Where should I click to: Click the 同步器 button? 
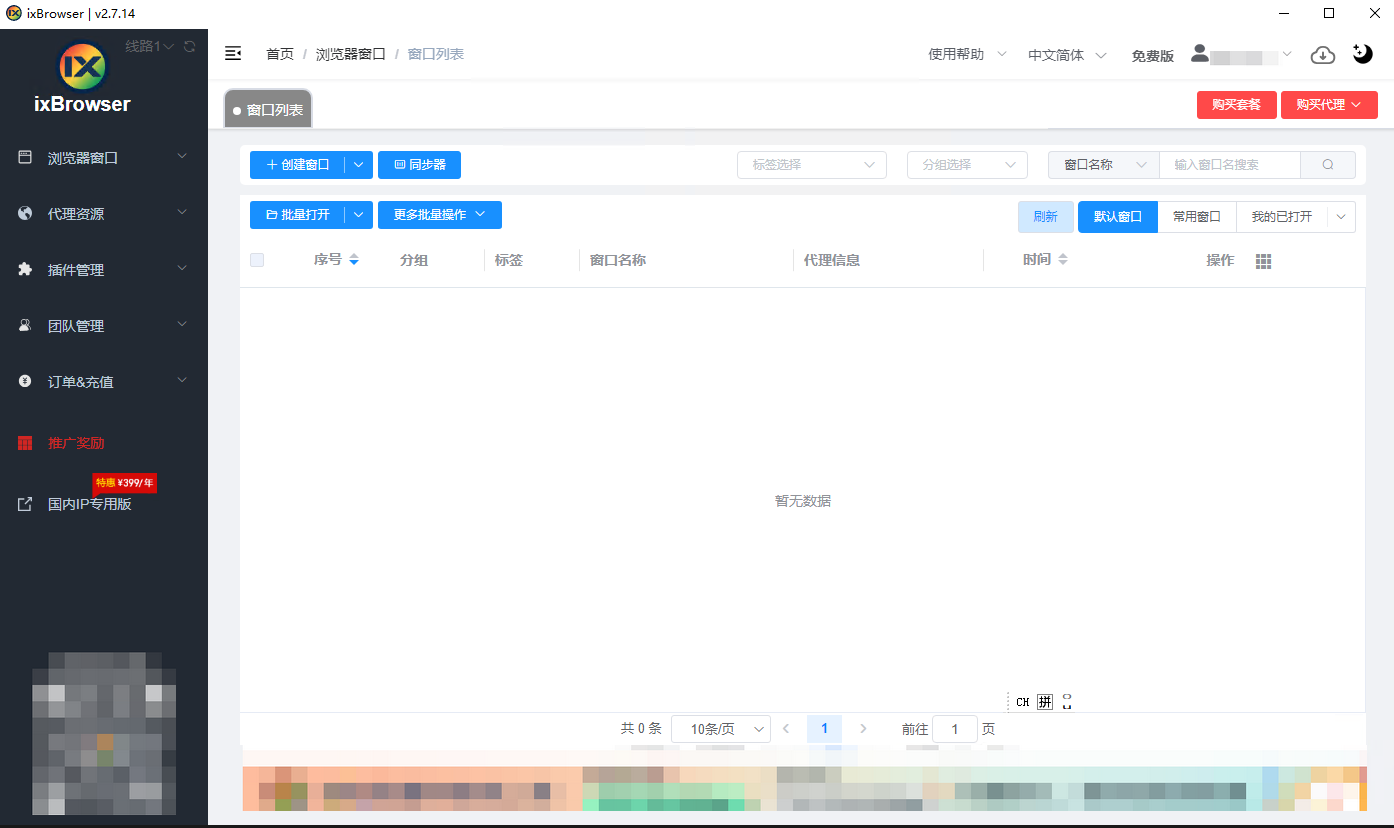[419, 165]
